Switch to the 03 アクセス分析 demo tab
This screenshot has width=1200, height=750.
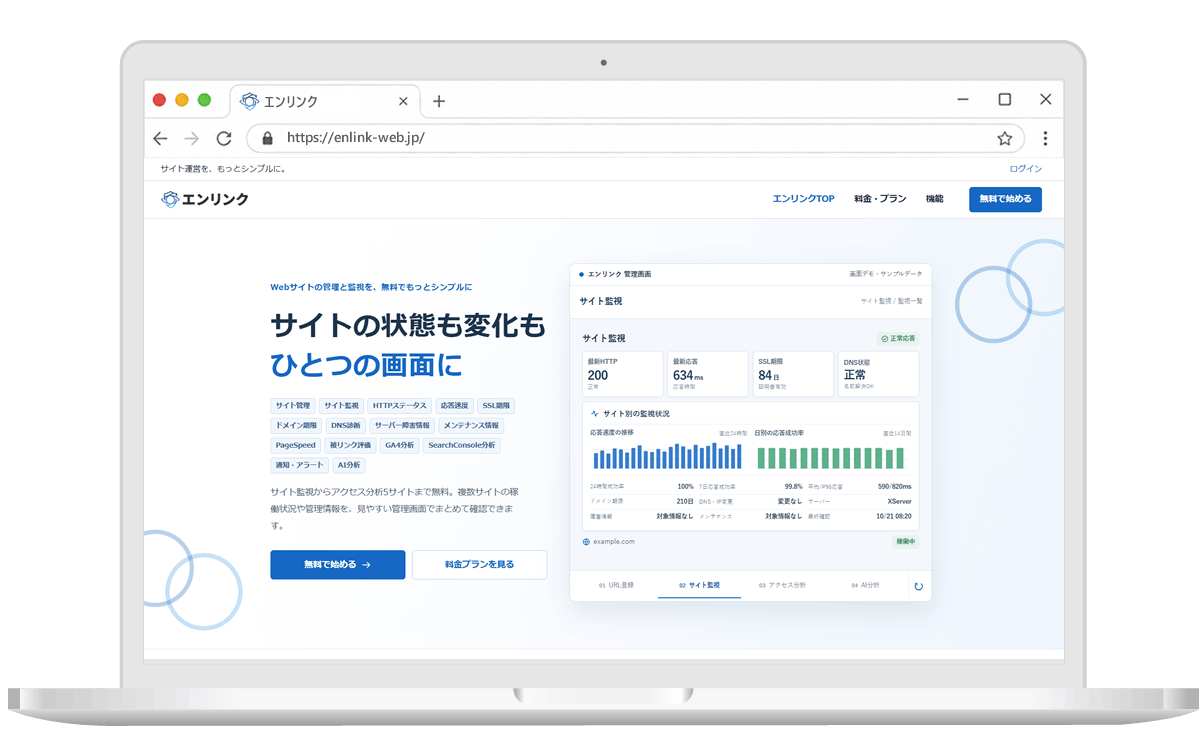782,585
